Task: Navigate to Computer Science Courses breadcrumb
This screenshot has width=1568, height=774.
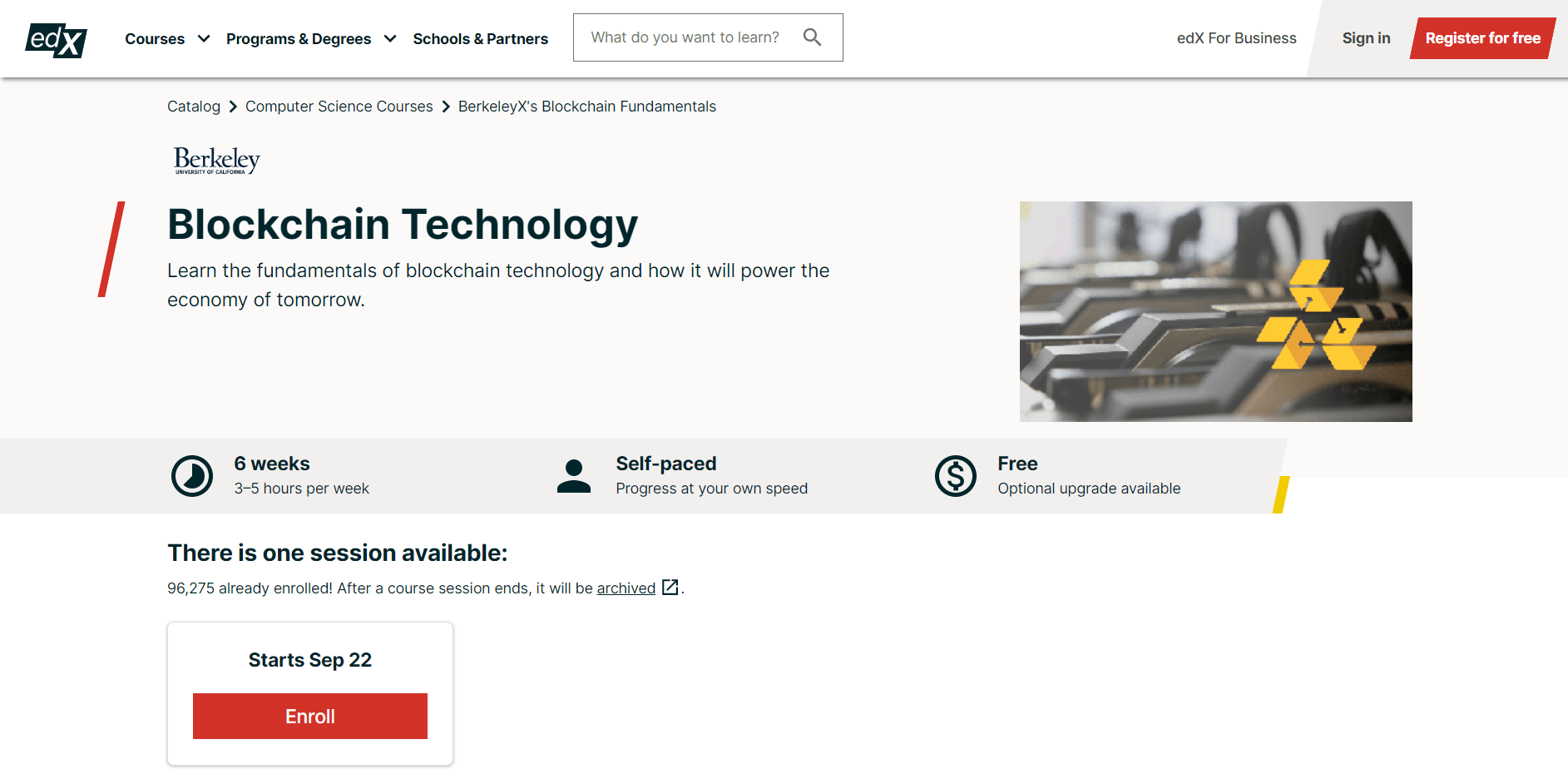Action: [x=339, y=107]
